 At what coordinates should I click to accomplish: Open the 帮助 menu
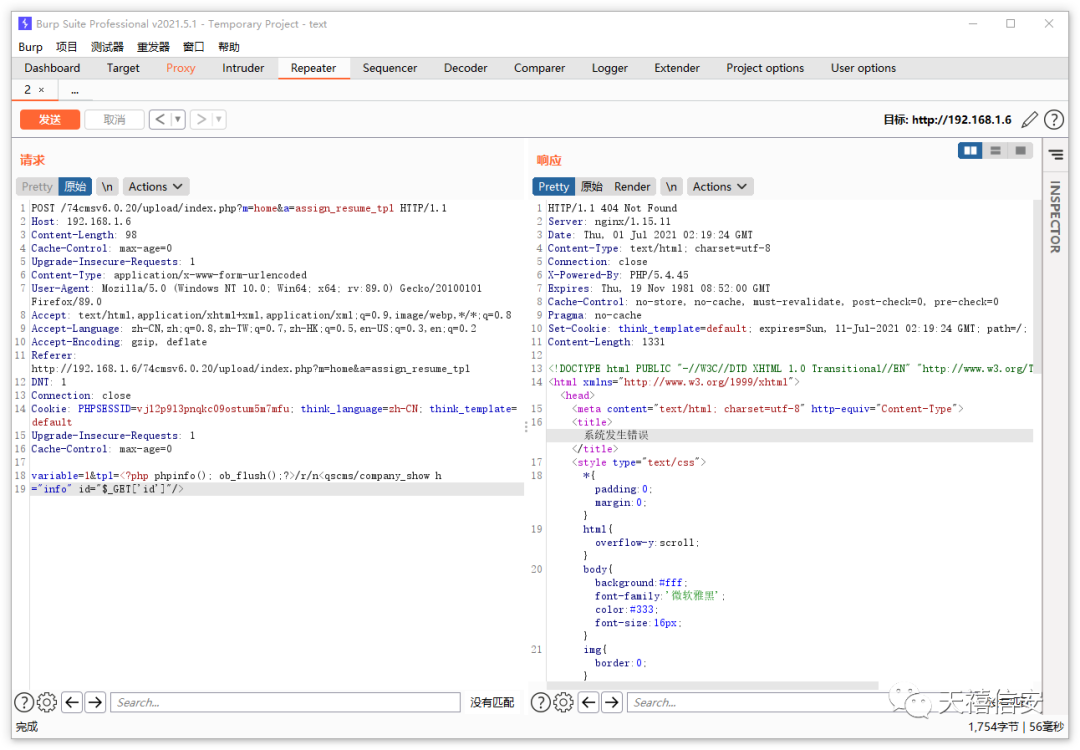229,47
